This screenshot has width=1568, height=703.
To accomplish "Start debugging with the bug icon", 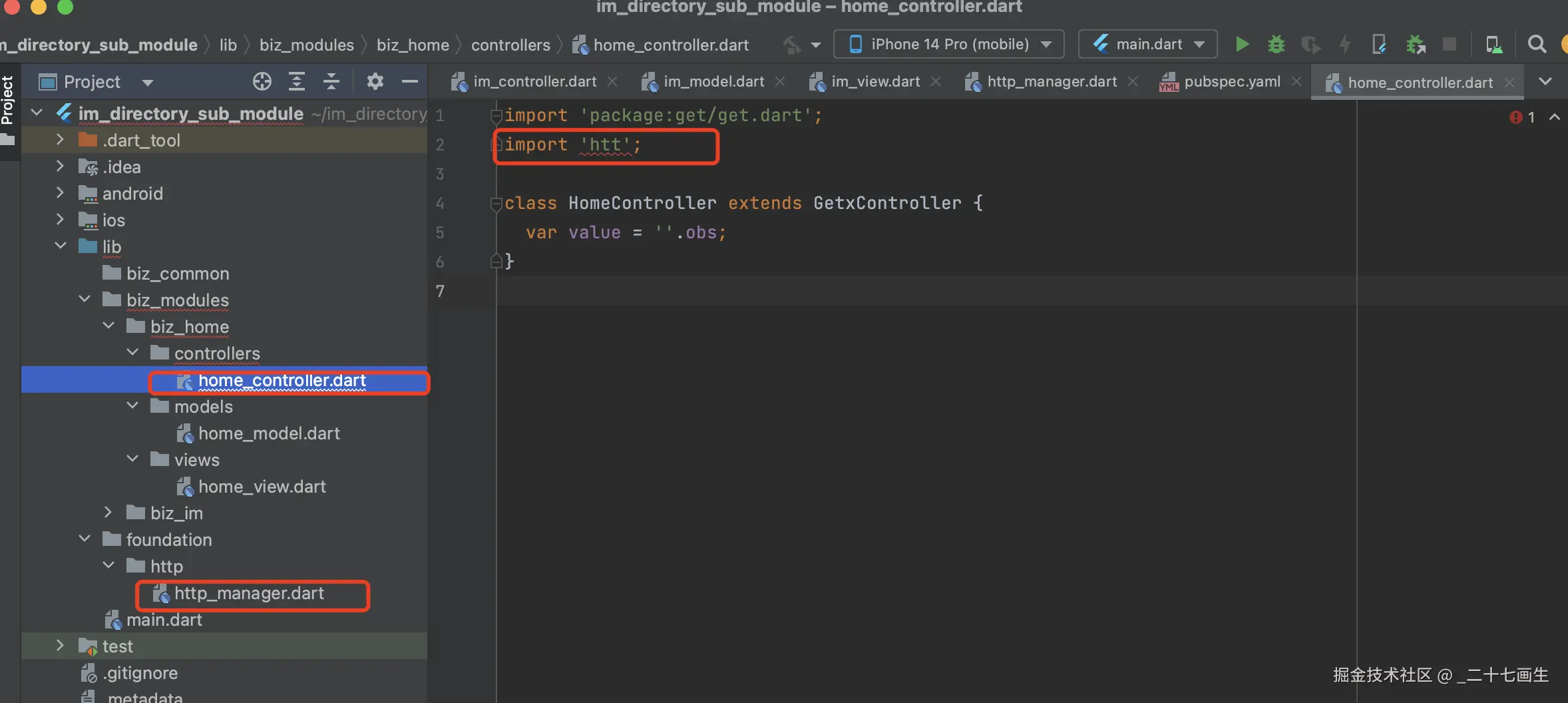I will (x=1276, y=45).
